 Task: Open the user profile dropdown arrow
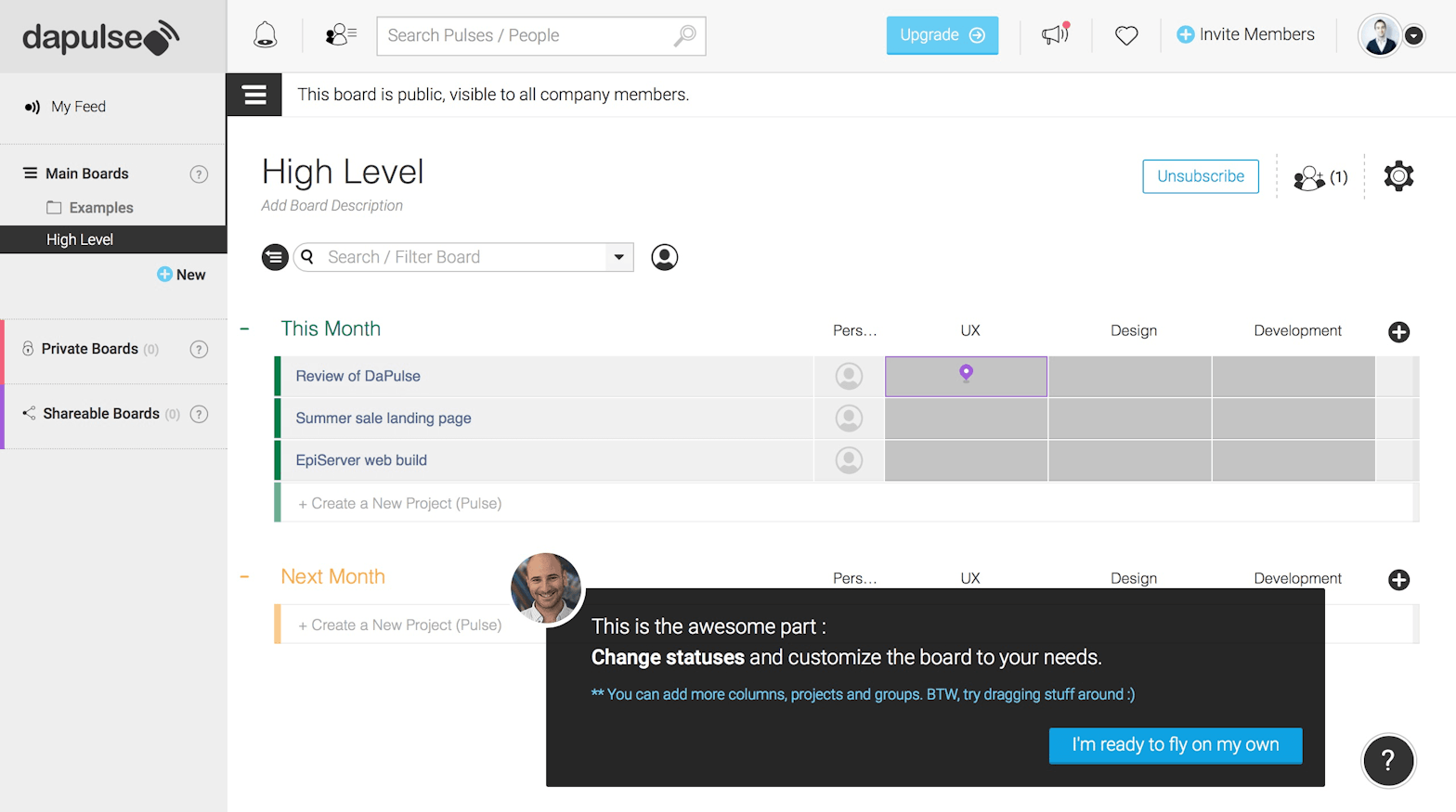(1413, 36)
